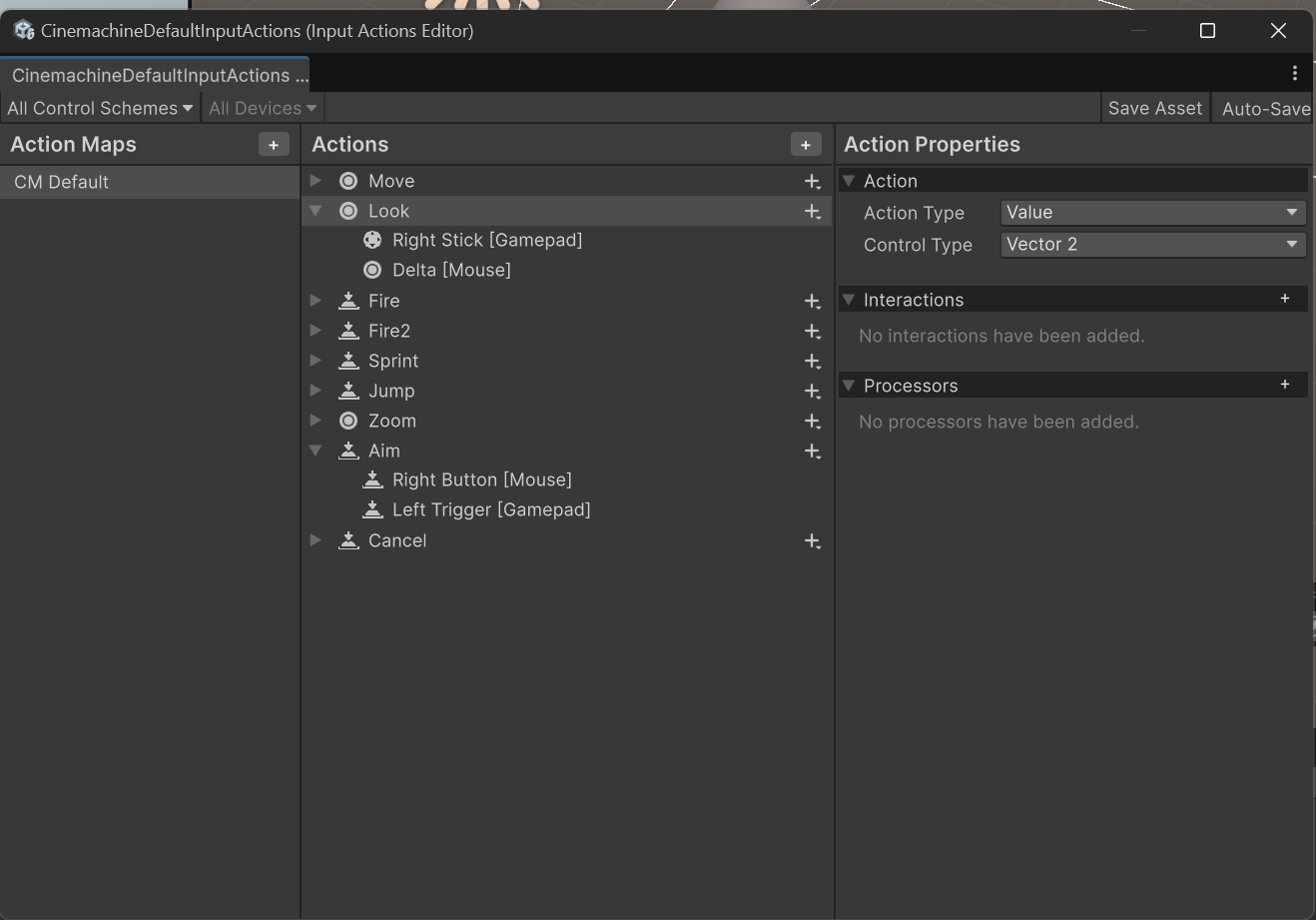
Task: Select the CM Default action map
Action: click(x=62, y=182)
